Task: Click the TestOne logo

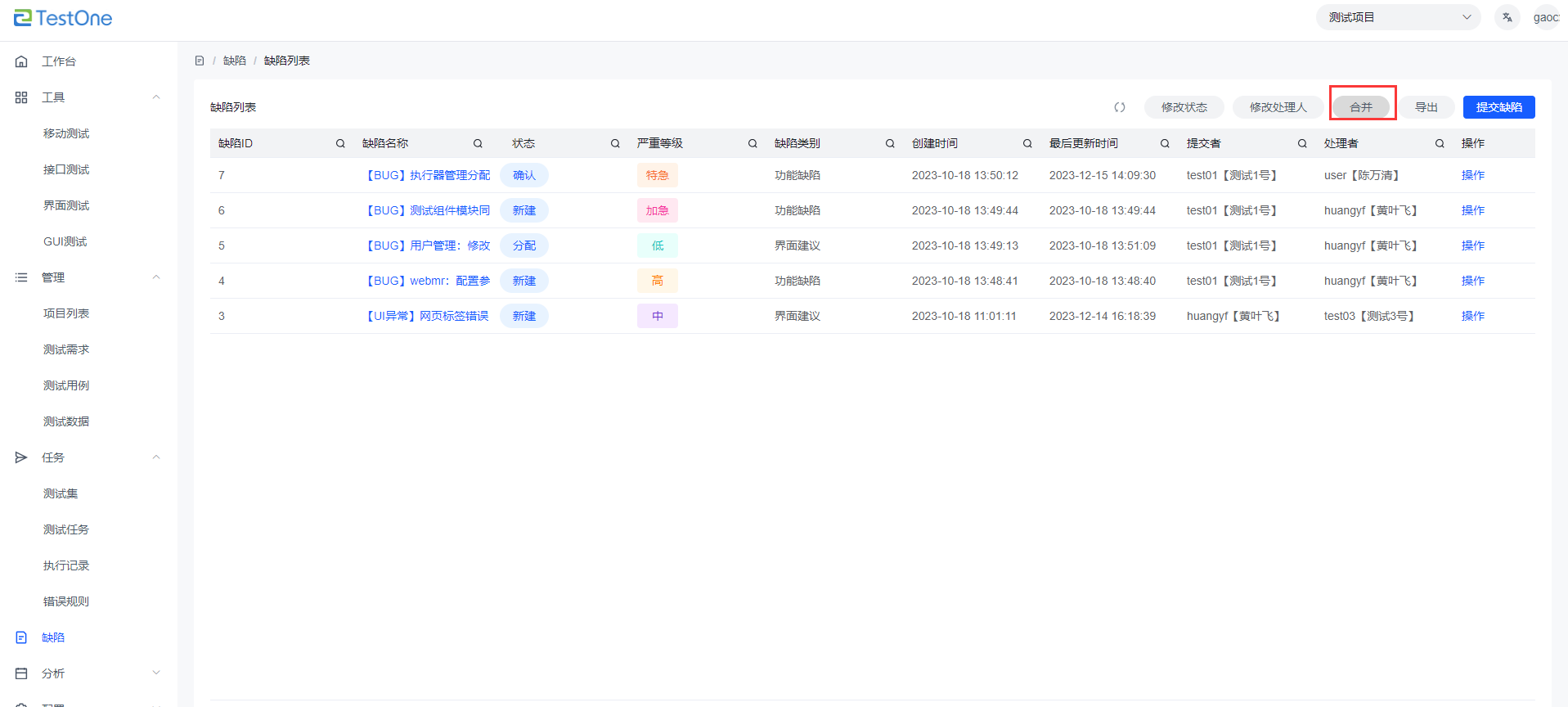Action: tap(63, 18)
